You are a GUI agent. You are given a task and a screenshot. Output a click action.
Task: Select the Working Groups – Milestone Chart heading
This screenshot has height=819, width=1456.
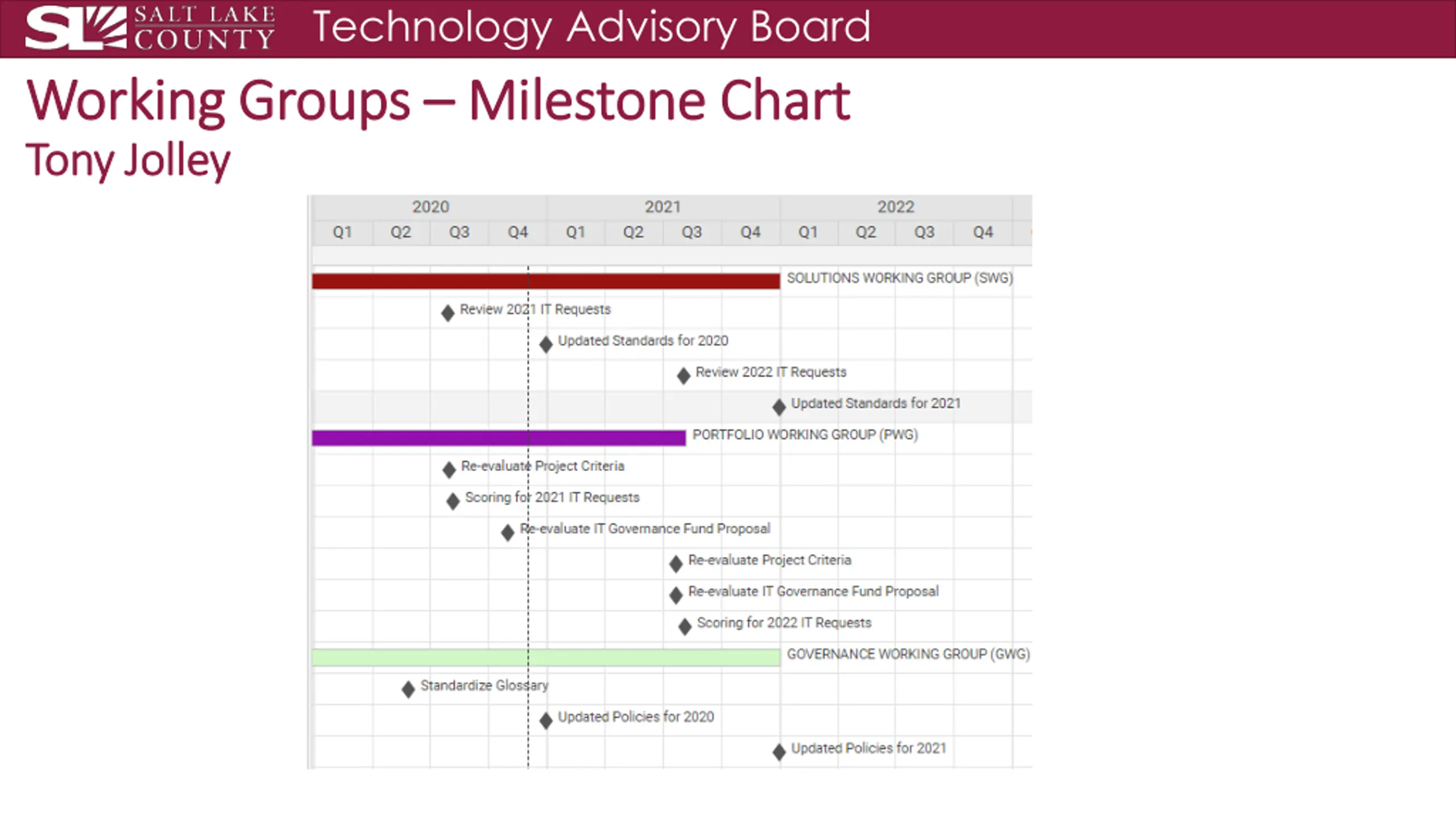click(x=438, y=101)
